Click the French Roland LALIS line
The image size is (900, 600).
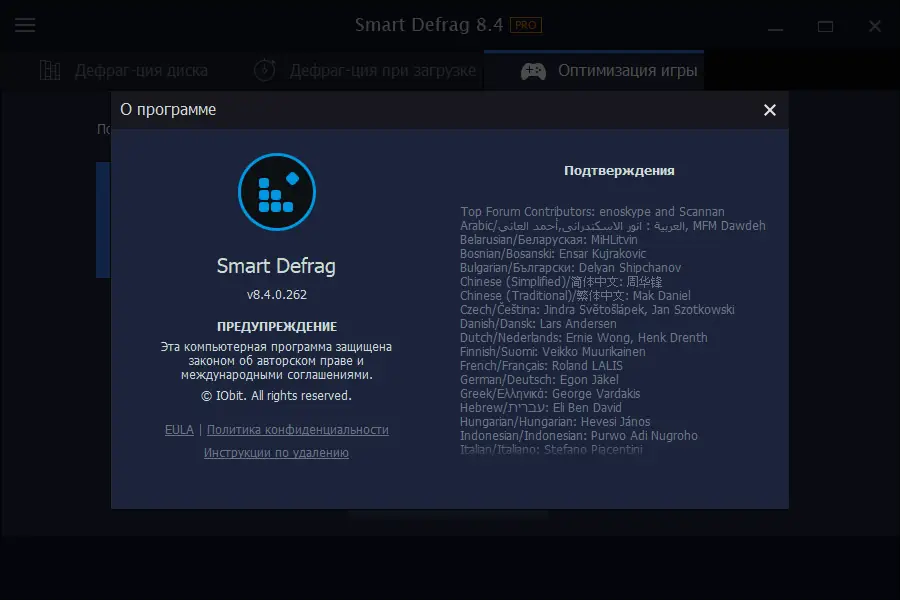tap(541, 366)
